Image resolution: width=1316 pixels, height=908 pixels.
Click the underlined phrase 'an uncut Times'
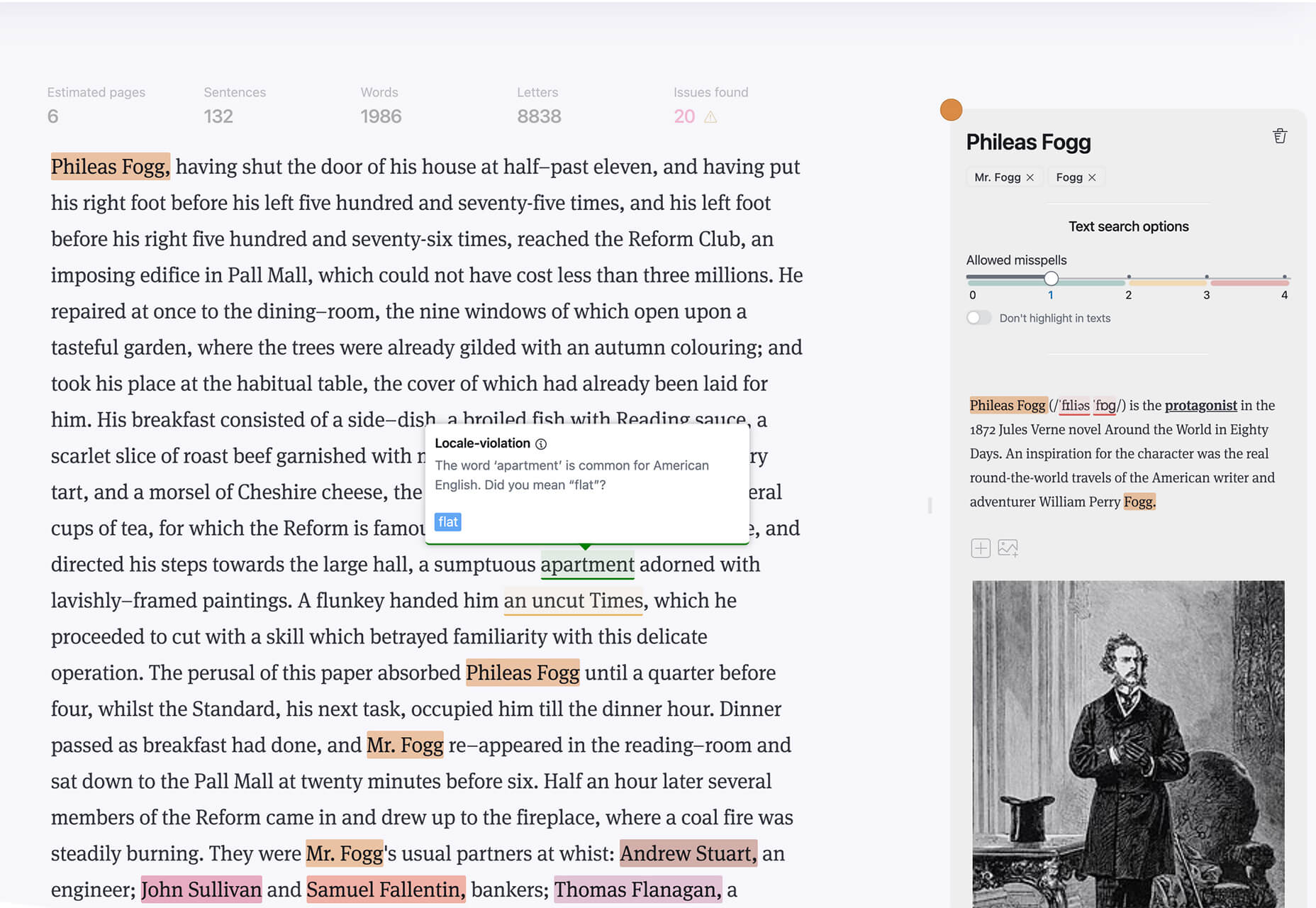click(x=573, y=601)
